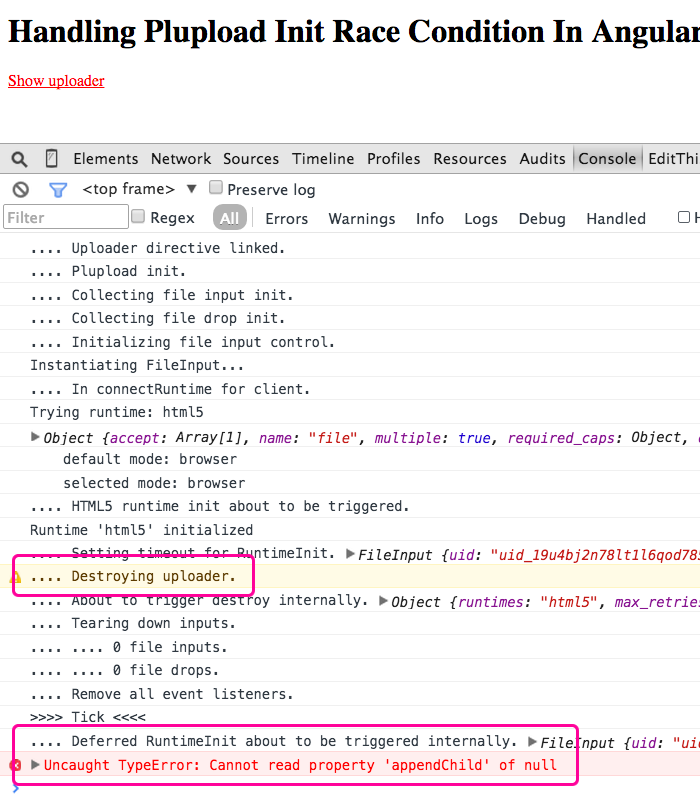Viewport: 700px width, 797px height.
Task: Click the warning icon beside Destroying uploader
Action: point(15,577)
